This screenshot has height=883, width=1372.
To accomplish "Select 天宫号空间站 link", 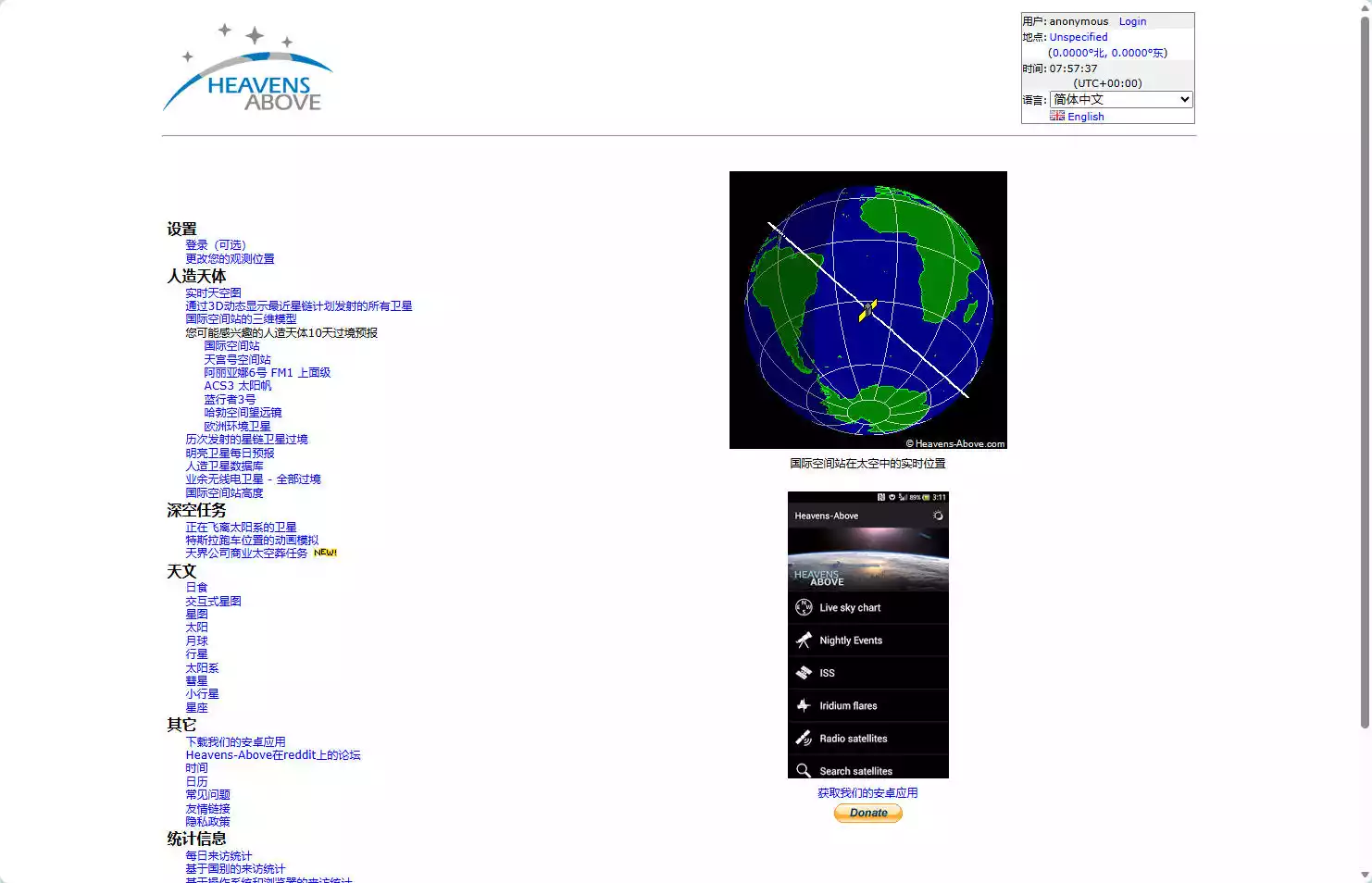I will coord(237,359).
